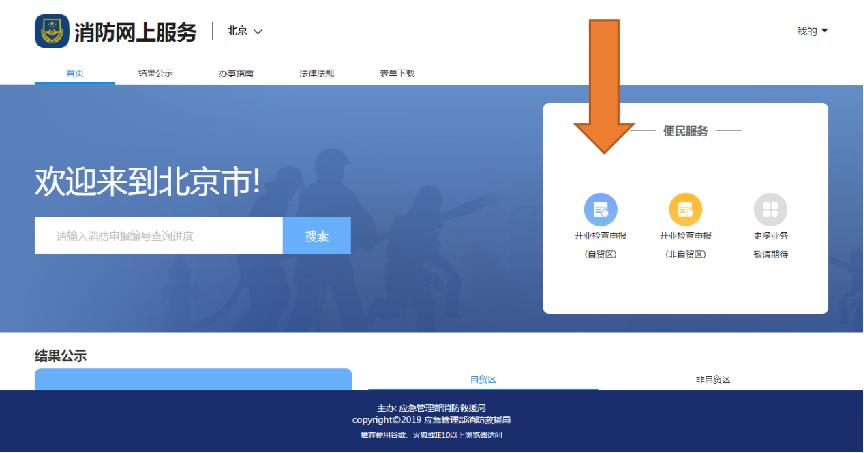Open the user account menu at top right
This screenshot has height=453, width=864.
812,31
